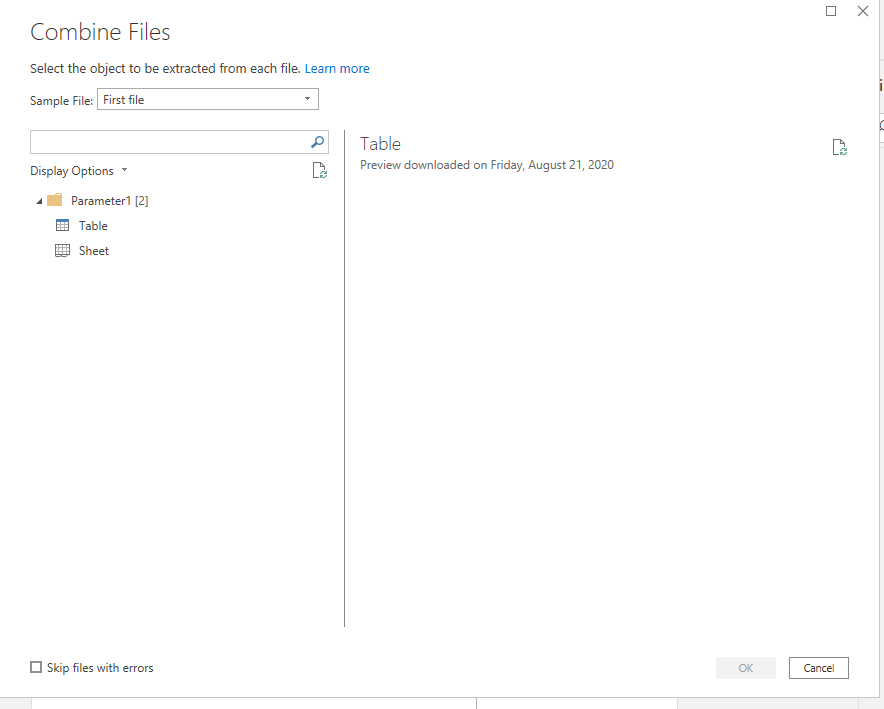Maximize the Combine Files dialog
The image size is (884, 709).
coord(831,11)
